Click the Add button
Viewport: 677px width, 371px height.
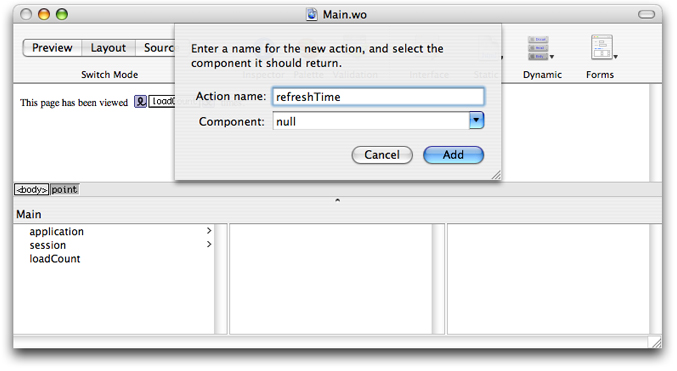pos(453,155)
